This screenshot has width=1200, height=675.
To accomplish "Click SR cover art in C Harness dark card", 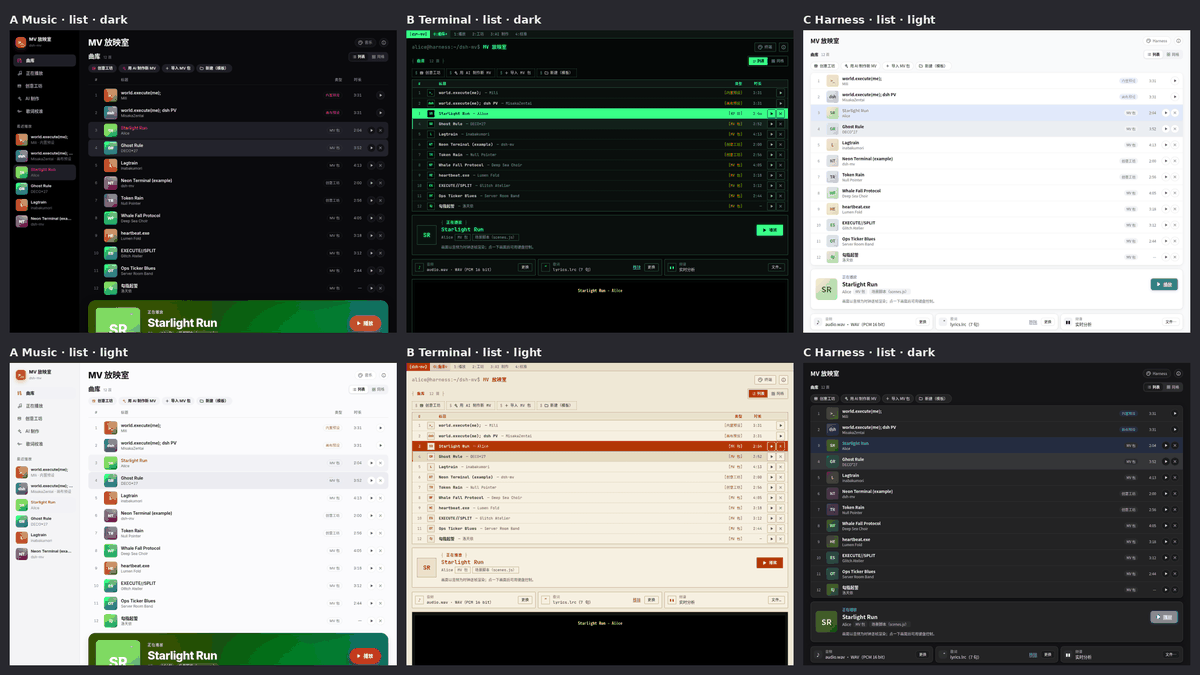I will [x=826, y=621].
